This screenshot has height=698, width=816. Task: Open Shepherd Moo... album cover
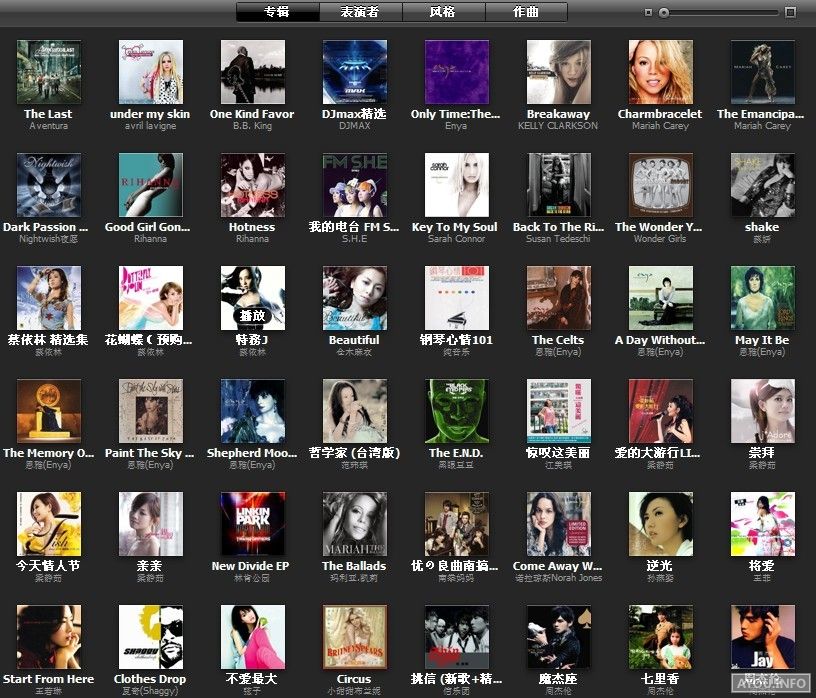253,411
